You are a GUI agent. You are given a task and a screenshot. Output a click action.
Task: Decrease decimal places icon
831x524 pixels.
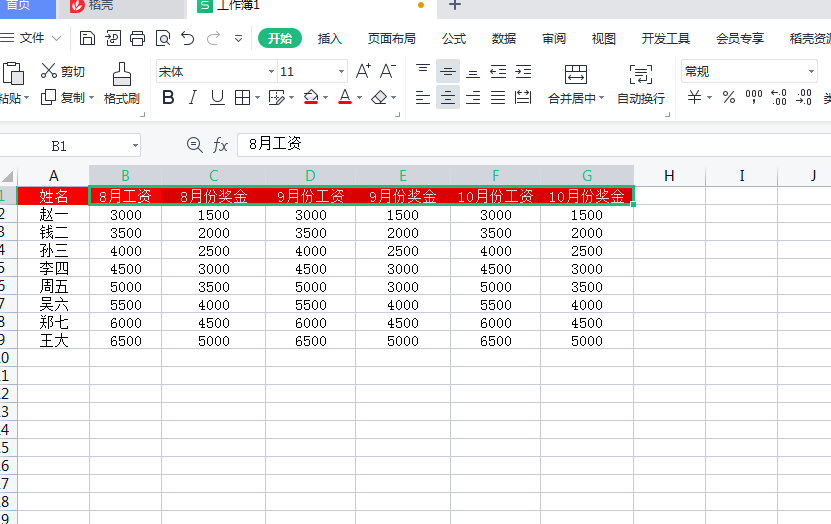804,97
